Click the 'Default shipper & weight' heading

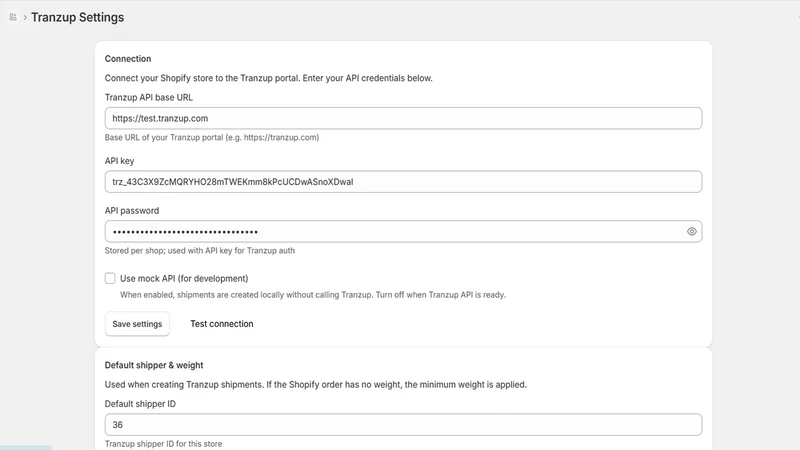click(x=154, y=365)
